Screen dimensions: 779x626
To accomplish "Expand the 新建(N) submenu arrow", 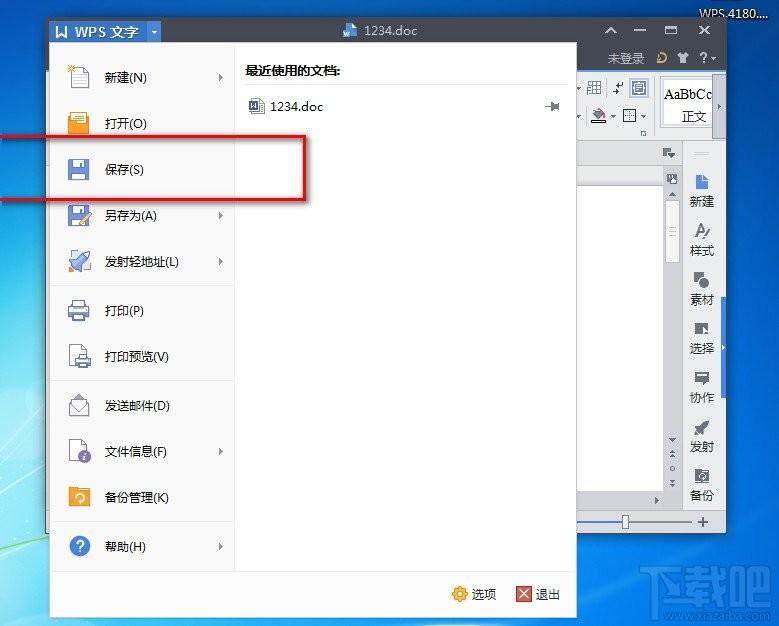I will 221,78.
